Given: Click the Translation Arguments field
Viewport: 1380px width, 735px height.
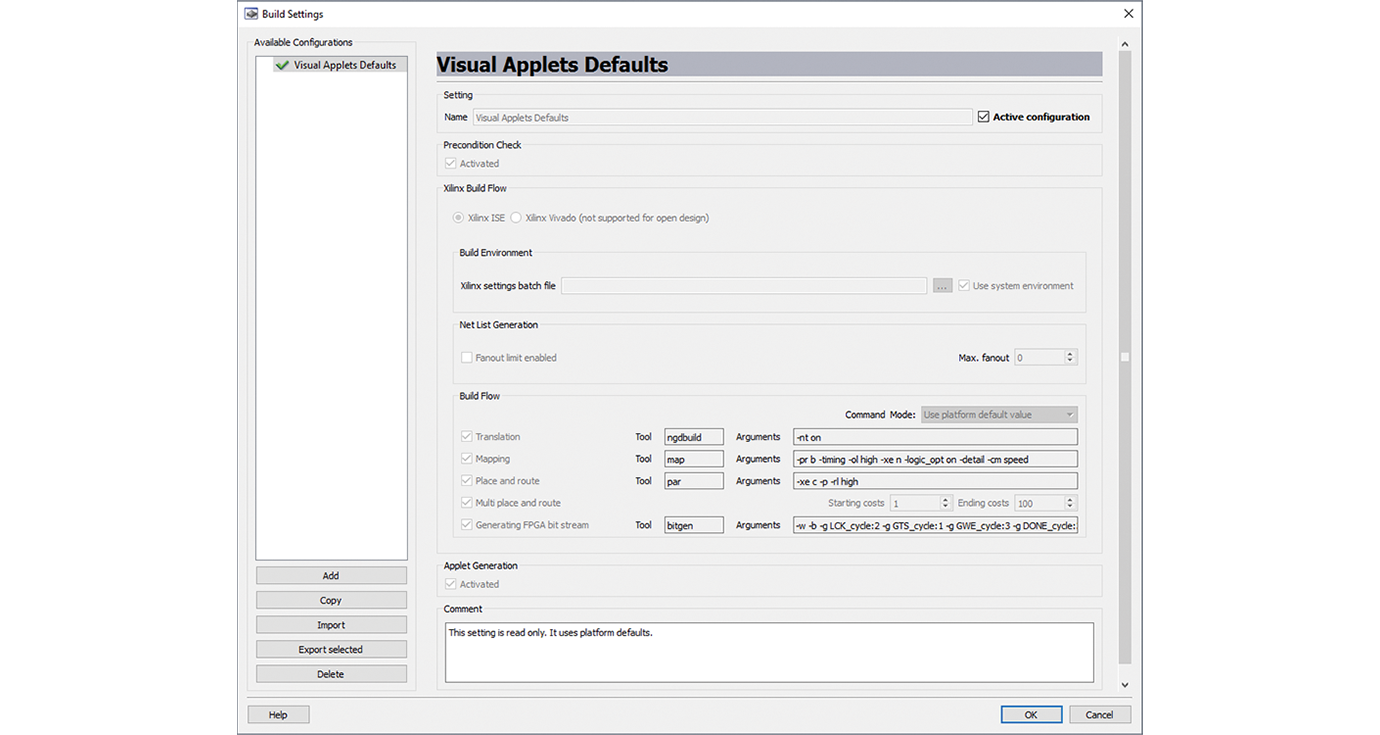Looking at the screenshot, I should pos(935,437).
